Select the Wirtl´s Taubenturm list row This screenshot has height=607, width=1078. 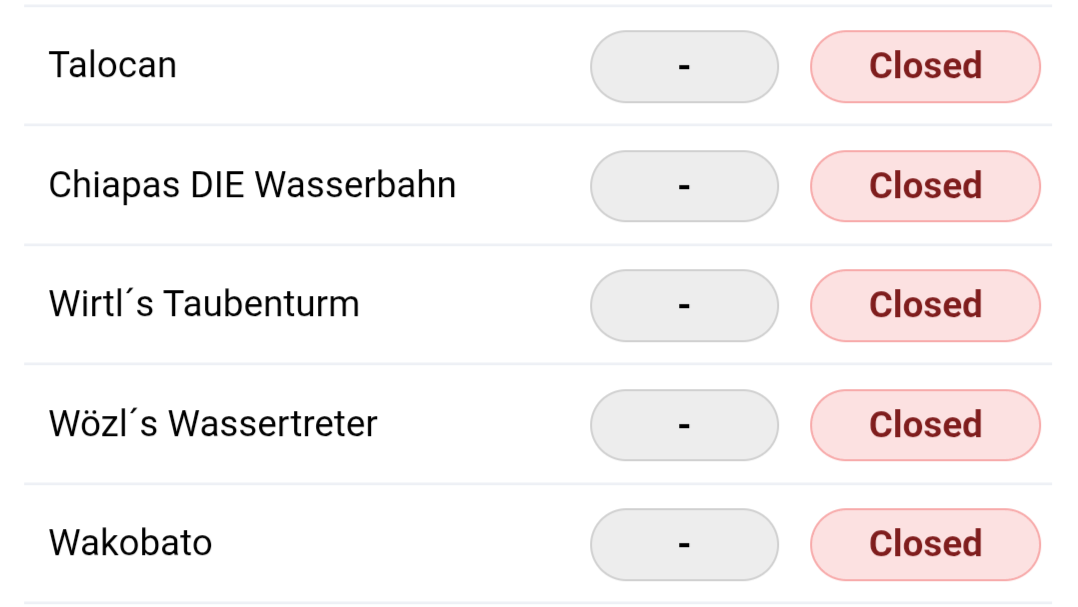pos(538,305)
